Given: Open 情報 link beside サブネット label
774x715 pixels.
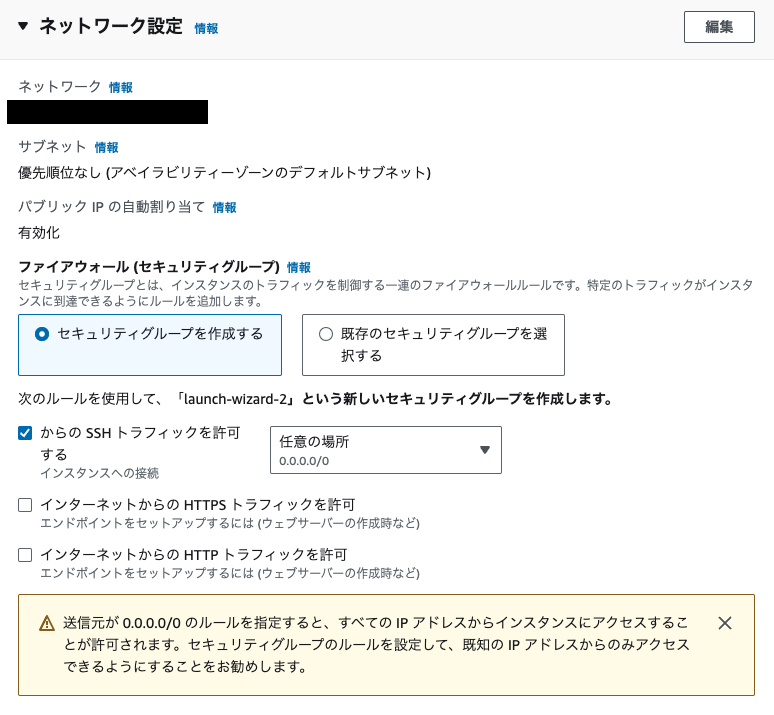Looking at the screenshot, I should tap(106, 147).
